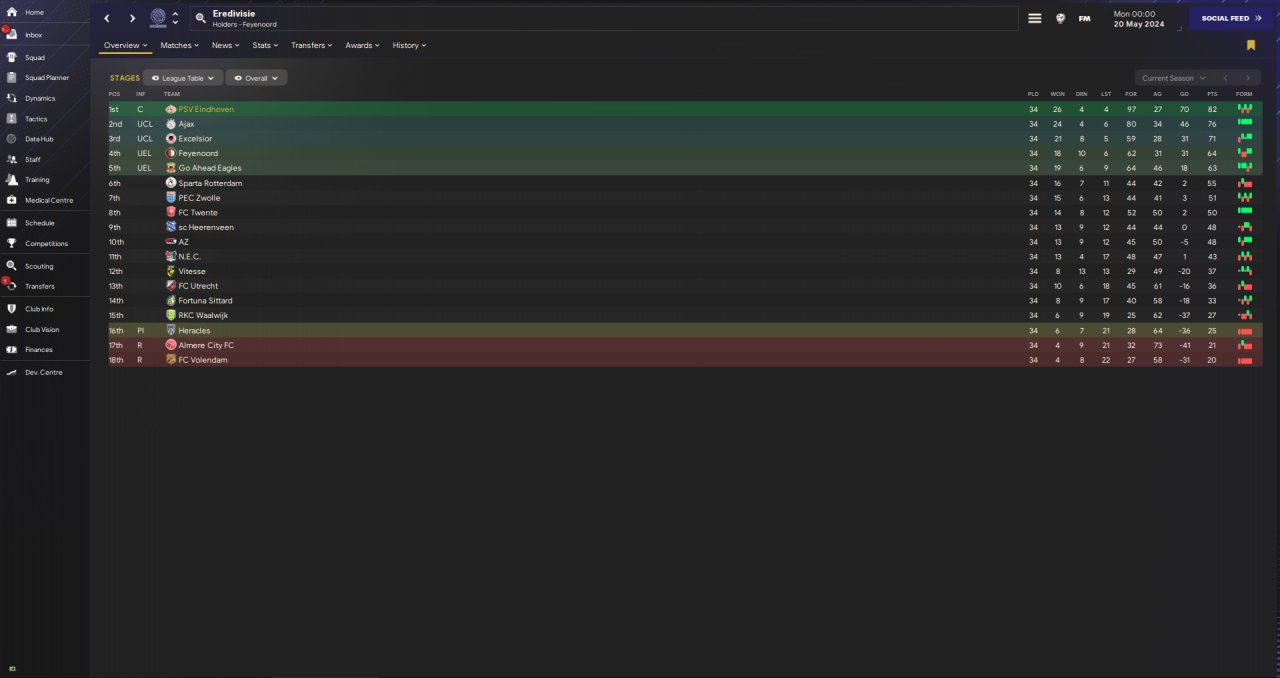
Task: Use the up/down chevrons beside the competition logo
Action: (176, 18)
